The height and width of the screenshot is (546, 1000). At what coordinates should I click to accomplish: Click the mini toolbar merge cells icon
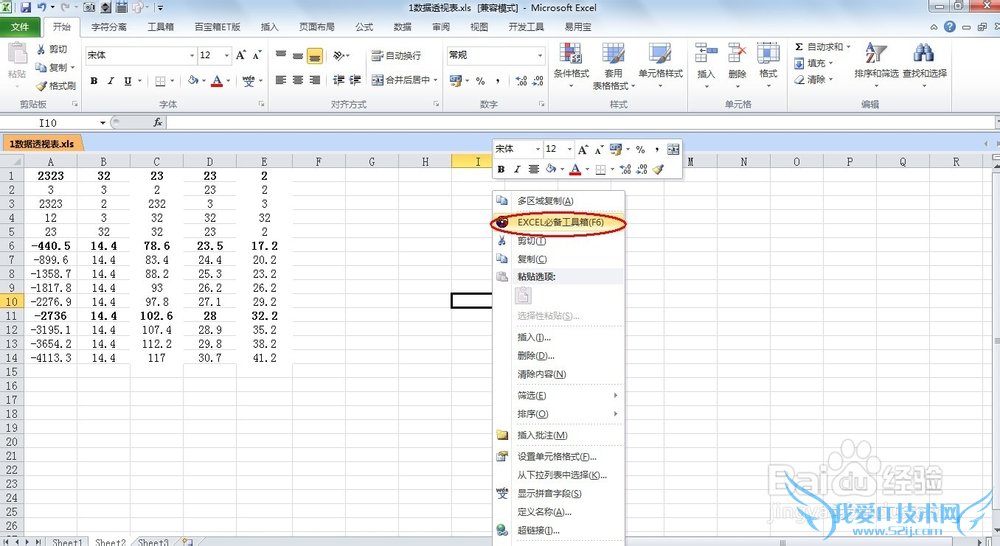pos(673,149)
